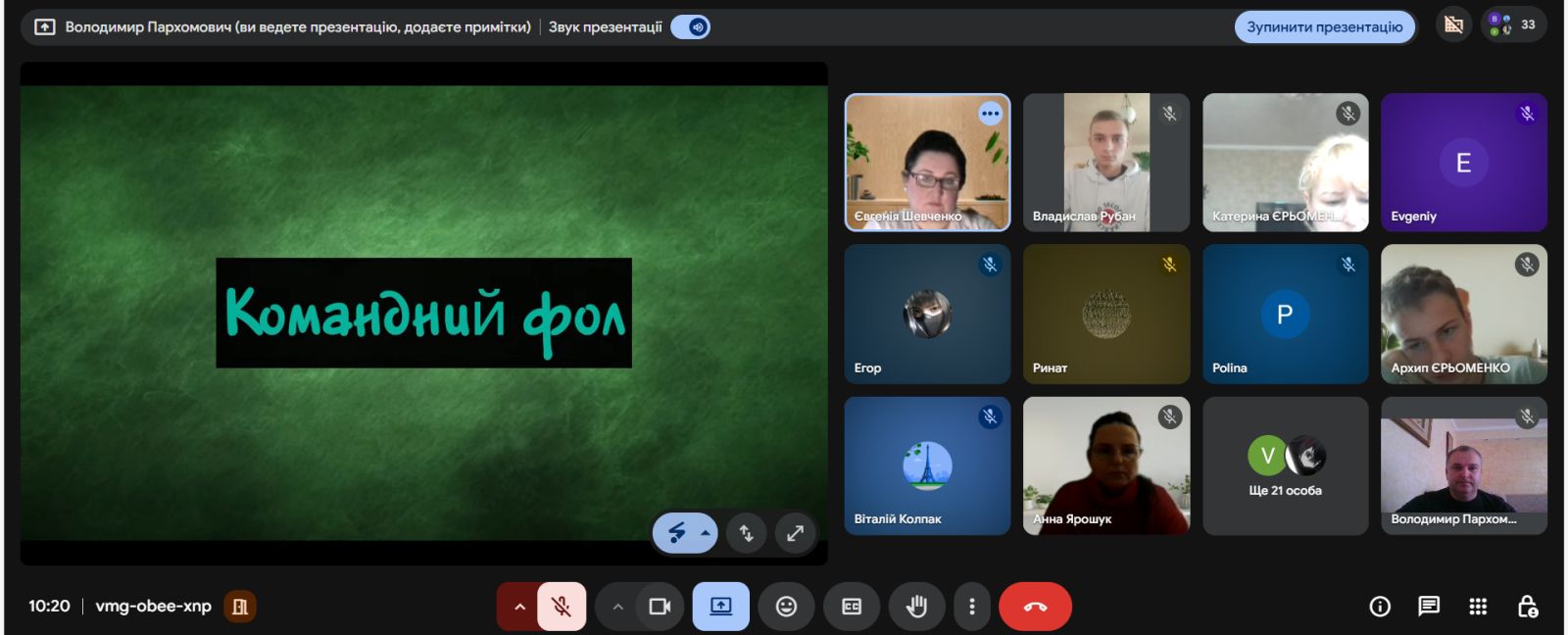
Task: Send a reaction with the emoji button
Action: [786, 607]
